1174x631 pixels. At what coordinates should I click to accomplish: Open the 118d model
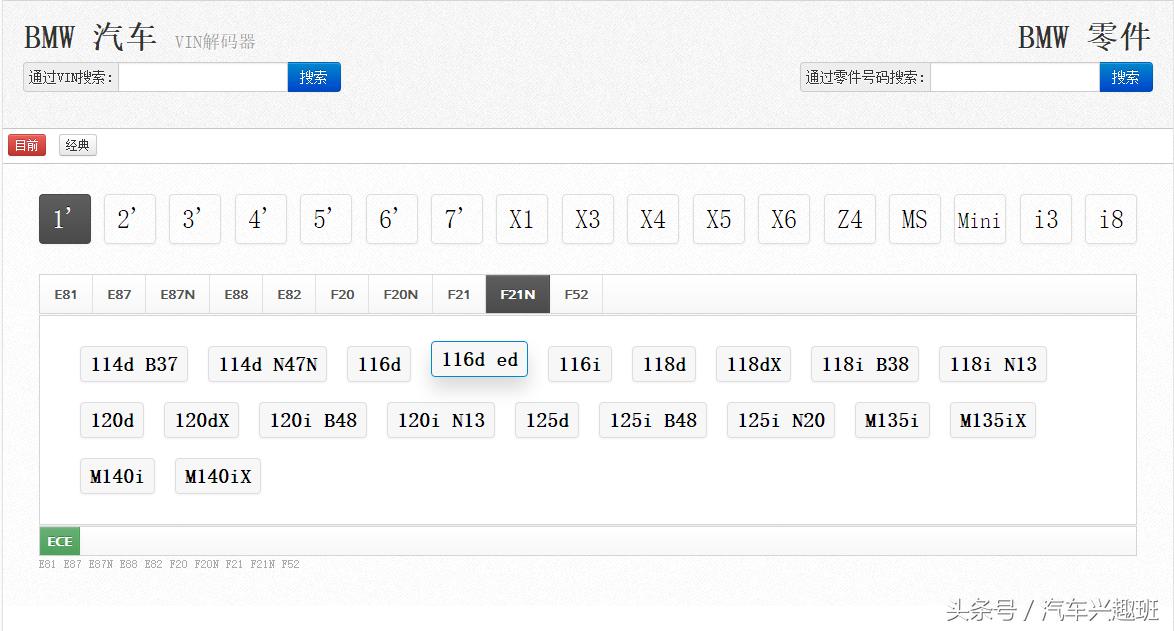[664, 365]
